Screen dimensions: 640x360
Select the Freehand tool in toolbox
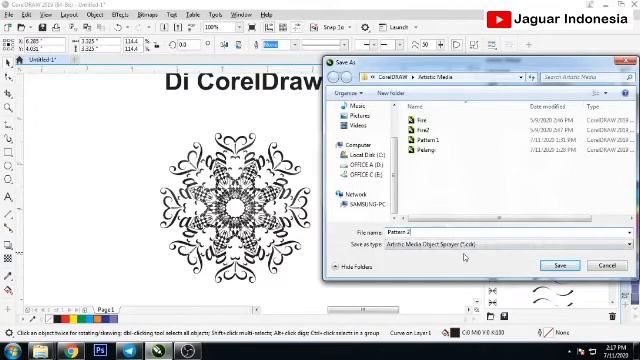(x=8, y=124)
